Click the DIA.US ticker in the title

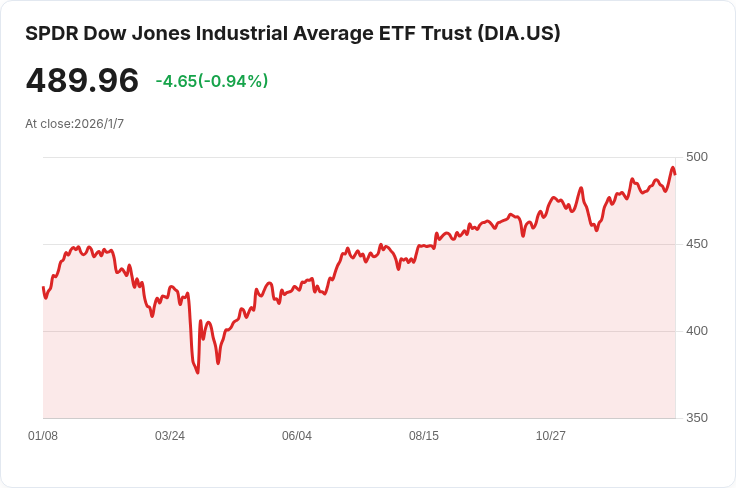519,34
